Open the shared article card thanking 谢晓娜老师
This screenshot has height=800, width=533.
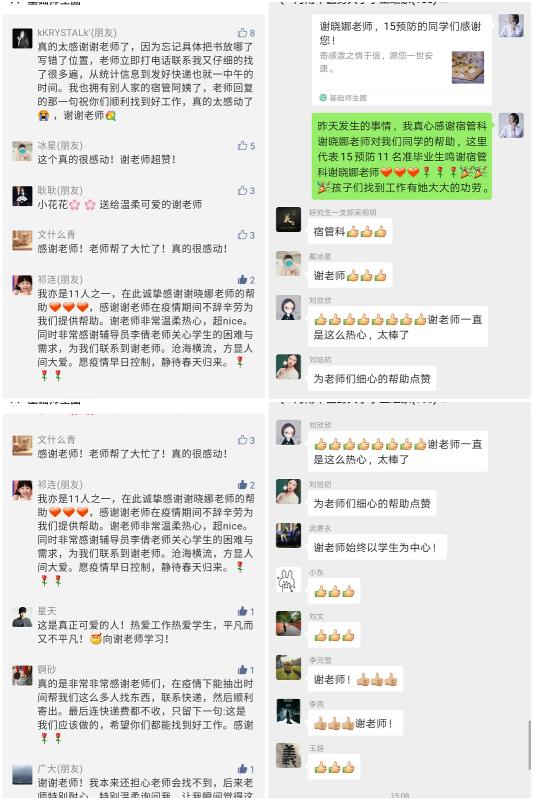point(401,61)
